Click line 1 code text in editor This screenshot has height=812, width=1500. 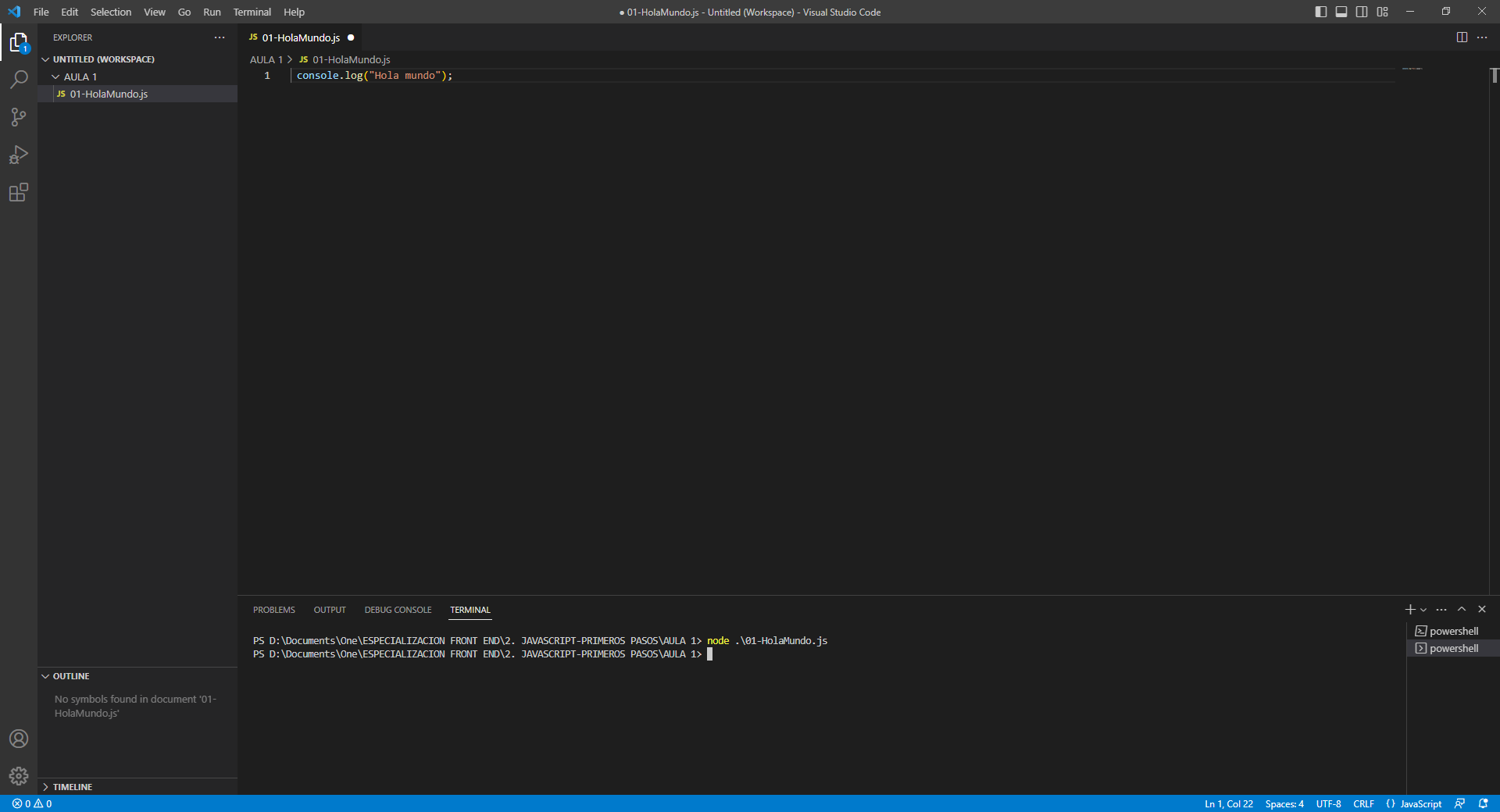click(x=374, y=76)
